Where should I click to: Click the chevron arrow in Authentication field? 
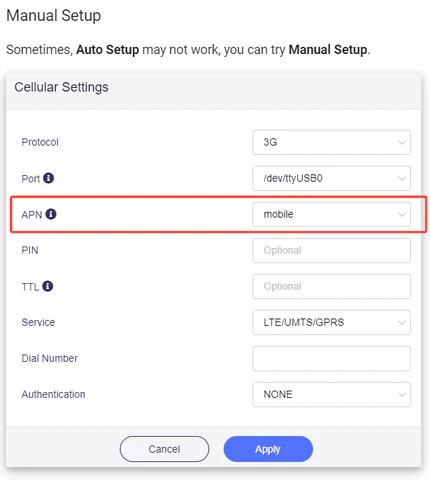point(402,395)
